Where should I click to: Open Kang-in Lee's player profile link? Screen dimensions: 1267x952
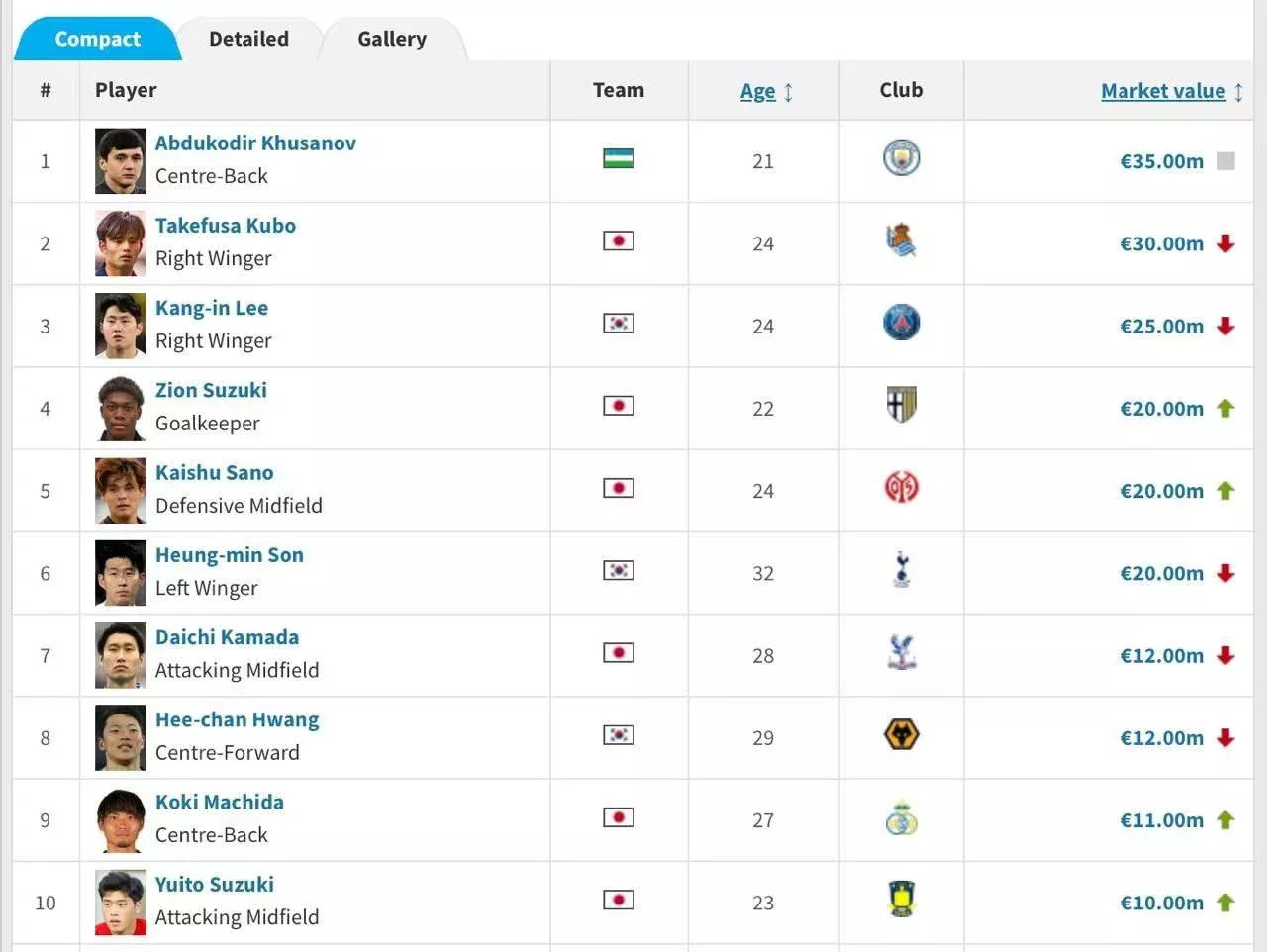[212, 308]
